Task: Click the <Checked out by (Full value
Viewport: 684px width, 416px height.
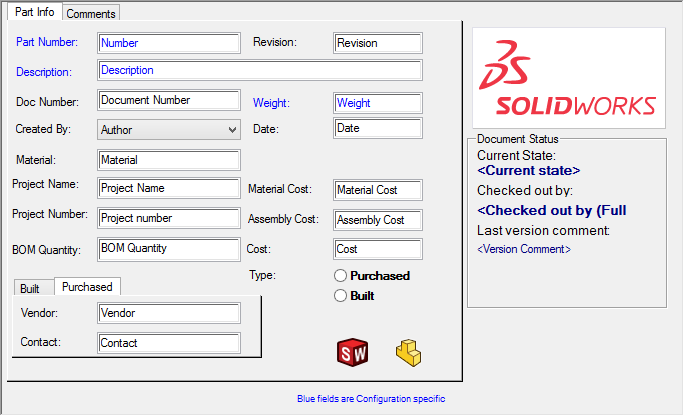Action: tap(551, 211)
